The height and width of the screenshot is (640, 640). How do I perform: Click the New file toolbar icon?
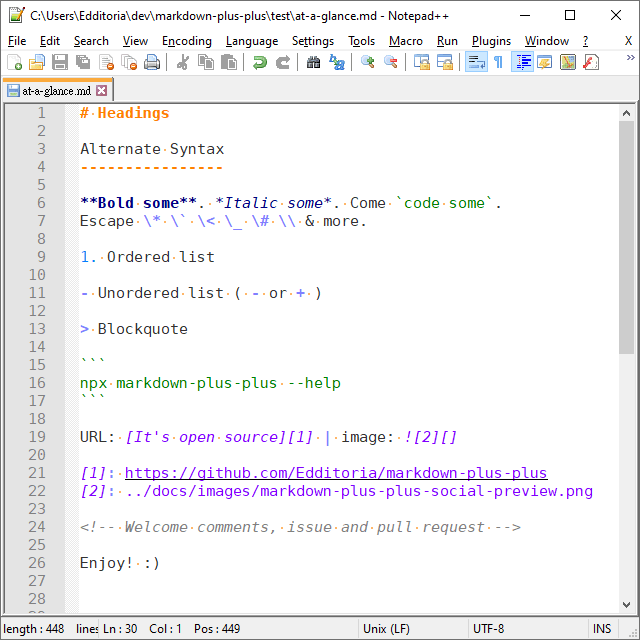pyautogui.click(x=14, y=62)
